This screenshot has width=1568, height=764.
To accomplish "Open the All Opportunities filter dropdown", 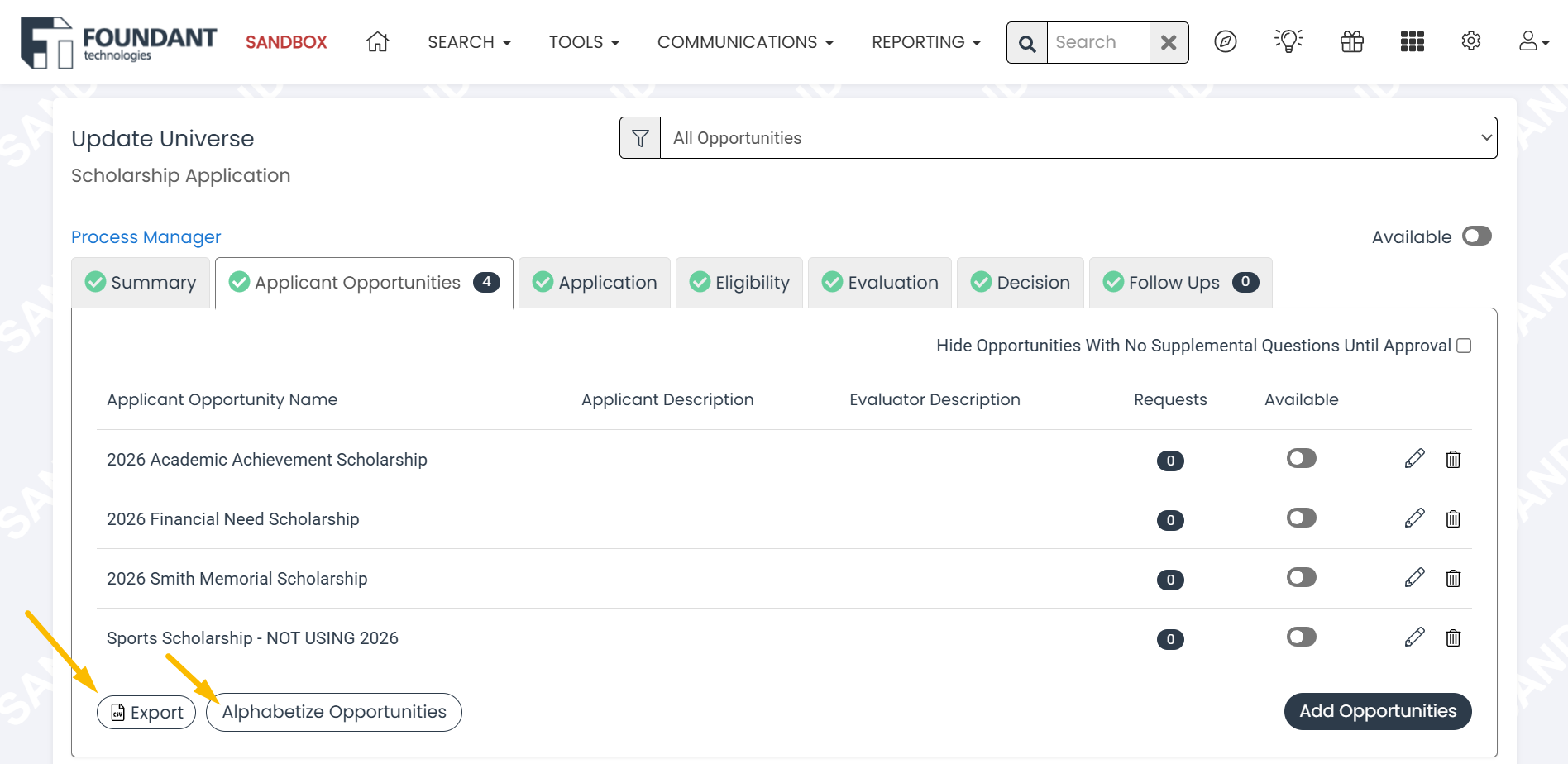I will 1078,138.
